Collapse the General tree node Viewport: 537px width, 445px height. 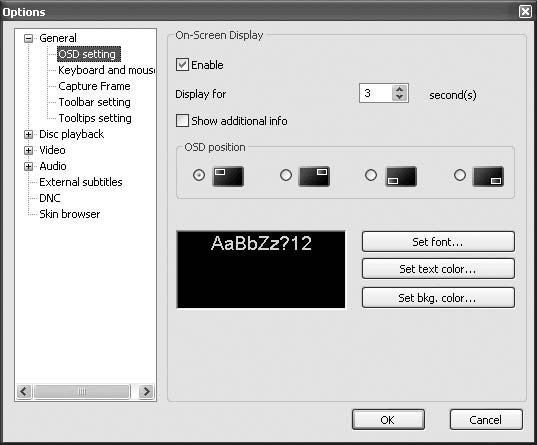pos(28,38)
